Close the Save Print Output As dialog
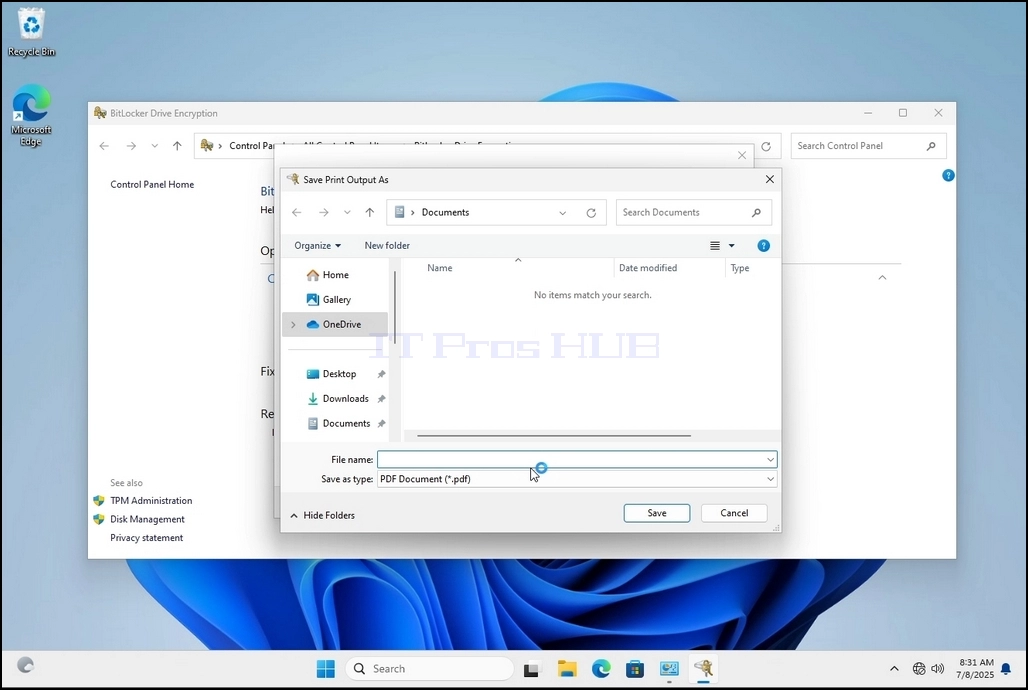The image size is (1028, 690). click(x=770, y=179)
